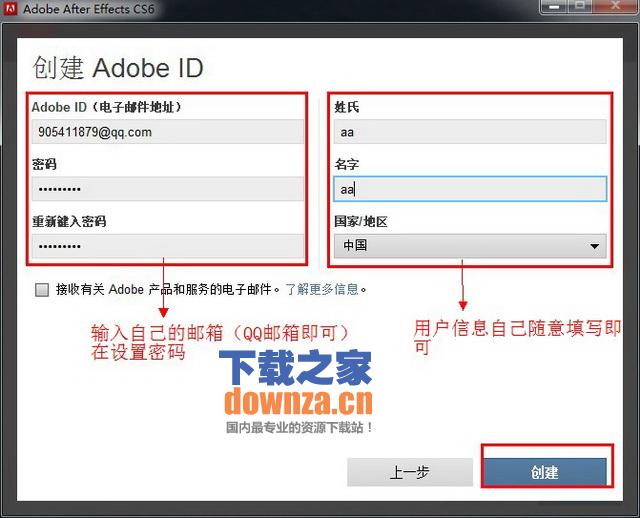Screen dimensions: 640x518
Task: Click the 创建 button to create account
Action: pyautogui.click(x=545, y=472)
